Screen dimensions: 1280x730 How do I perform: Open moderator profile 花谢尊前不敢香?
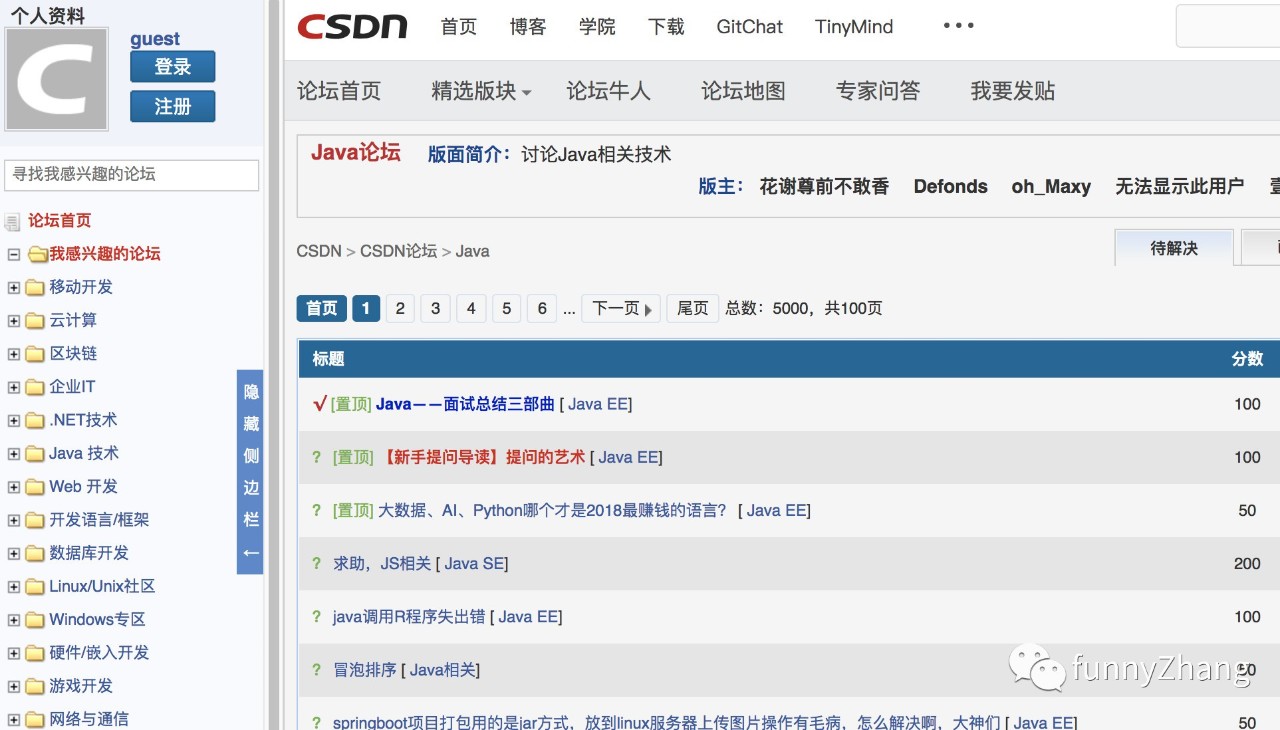click(824, 187)
